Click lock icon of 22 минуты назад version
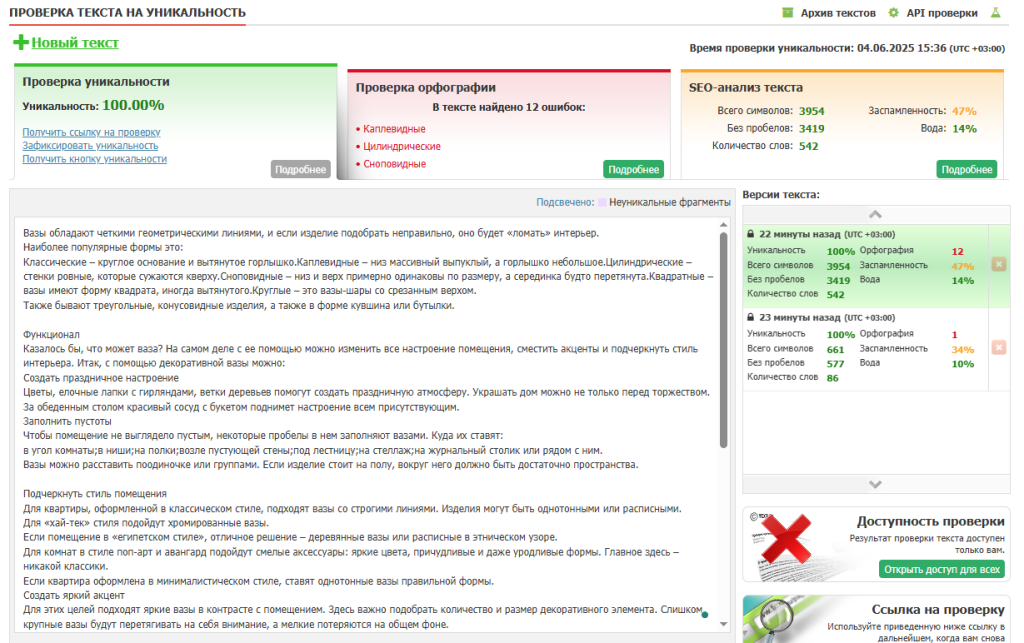 coord(750,234)
